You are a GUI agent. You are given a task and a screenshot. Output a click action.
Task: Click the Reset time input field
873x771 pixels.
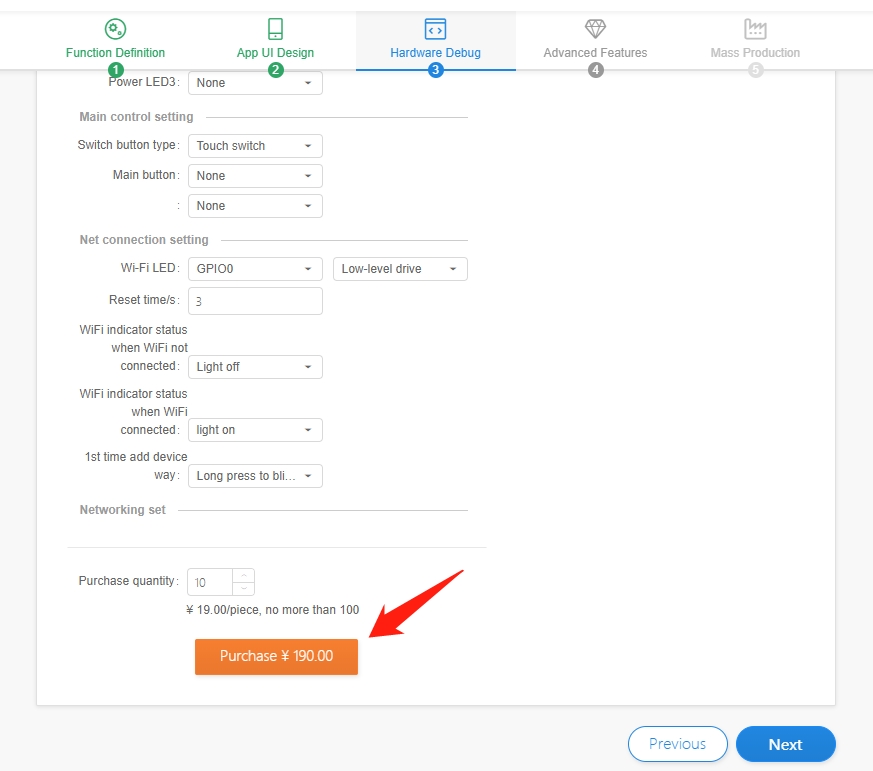255,301
